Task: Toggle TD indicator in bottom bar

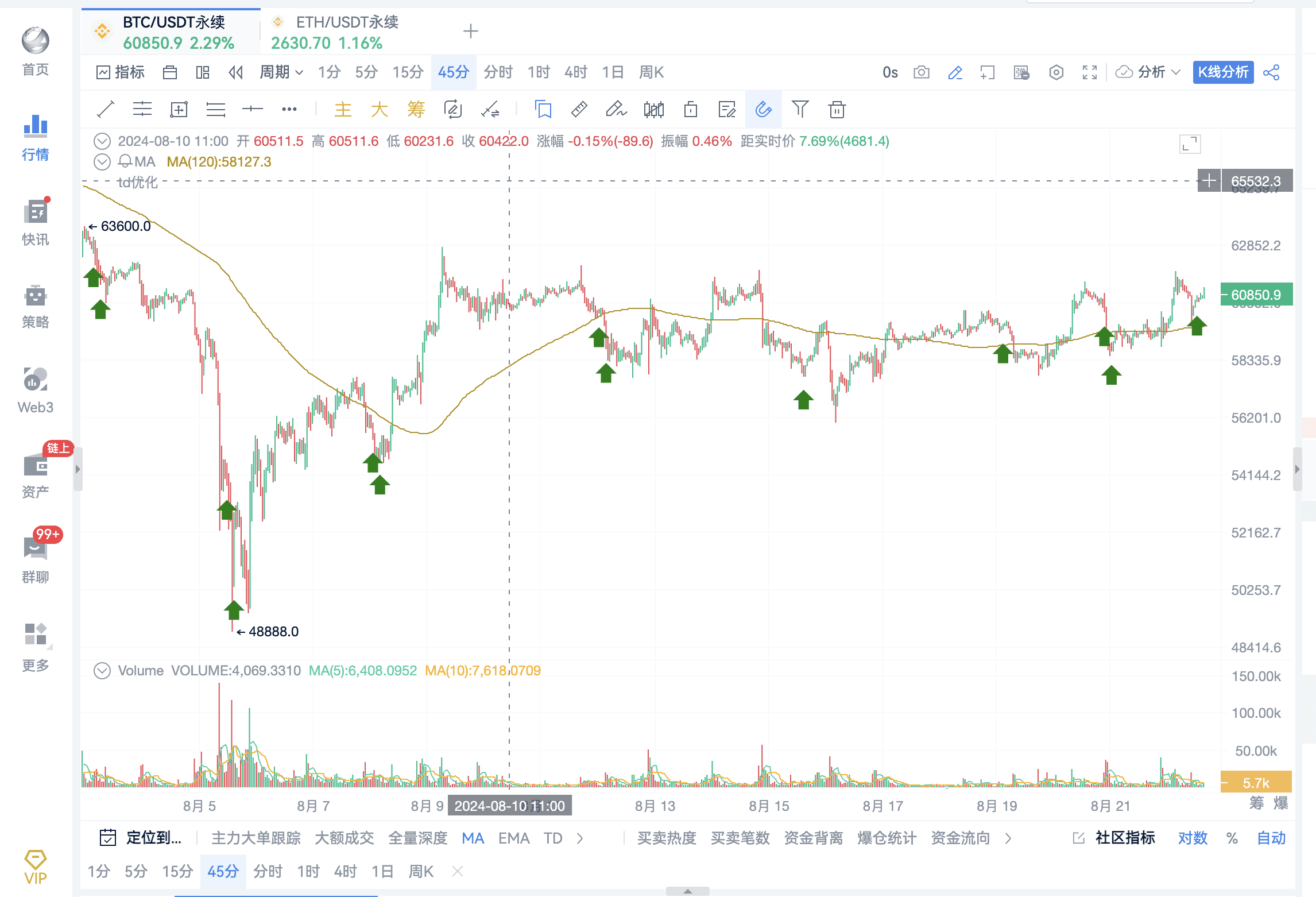Action: coord(553,838)
